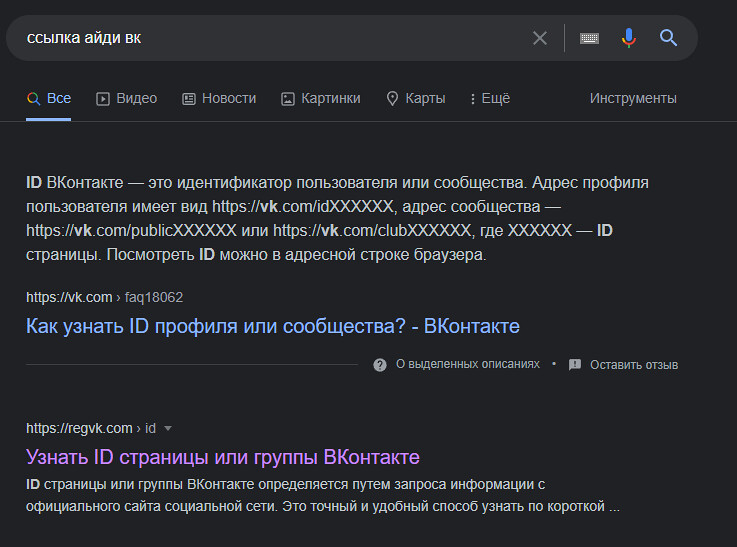Viewport: 737px width, 547px height.
Task: Select the "Все" tab
Action: (x=49, y=98)
